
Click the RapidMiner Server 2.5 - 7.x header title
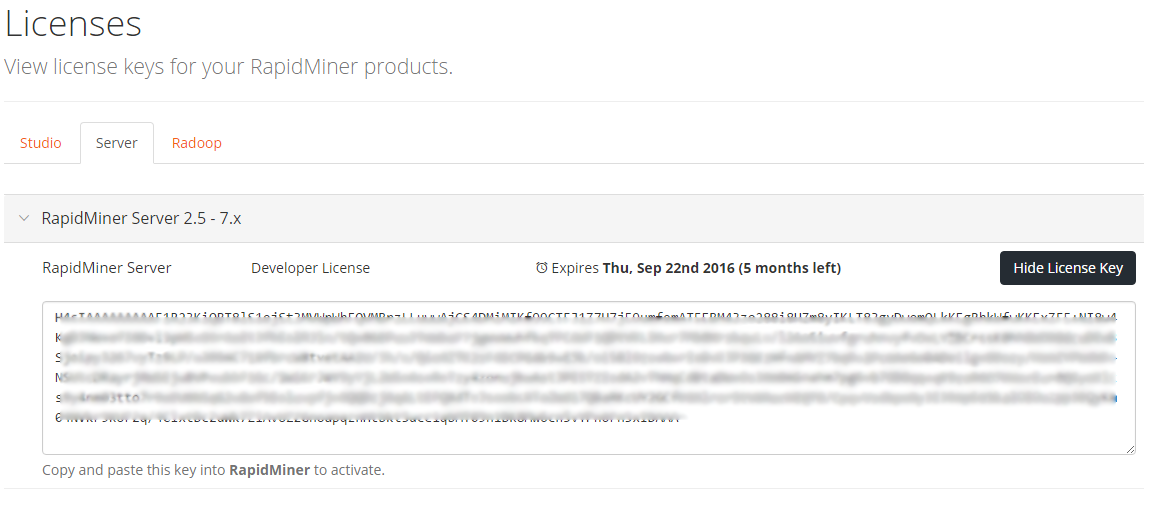(141, 218)
